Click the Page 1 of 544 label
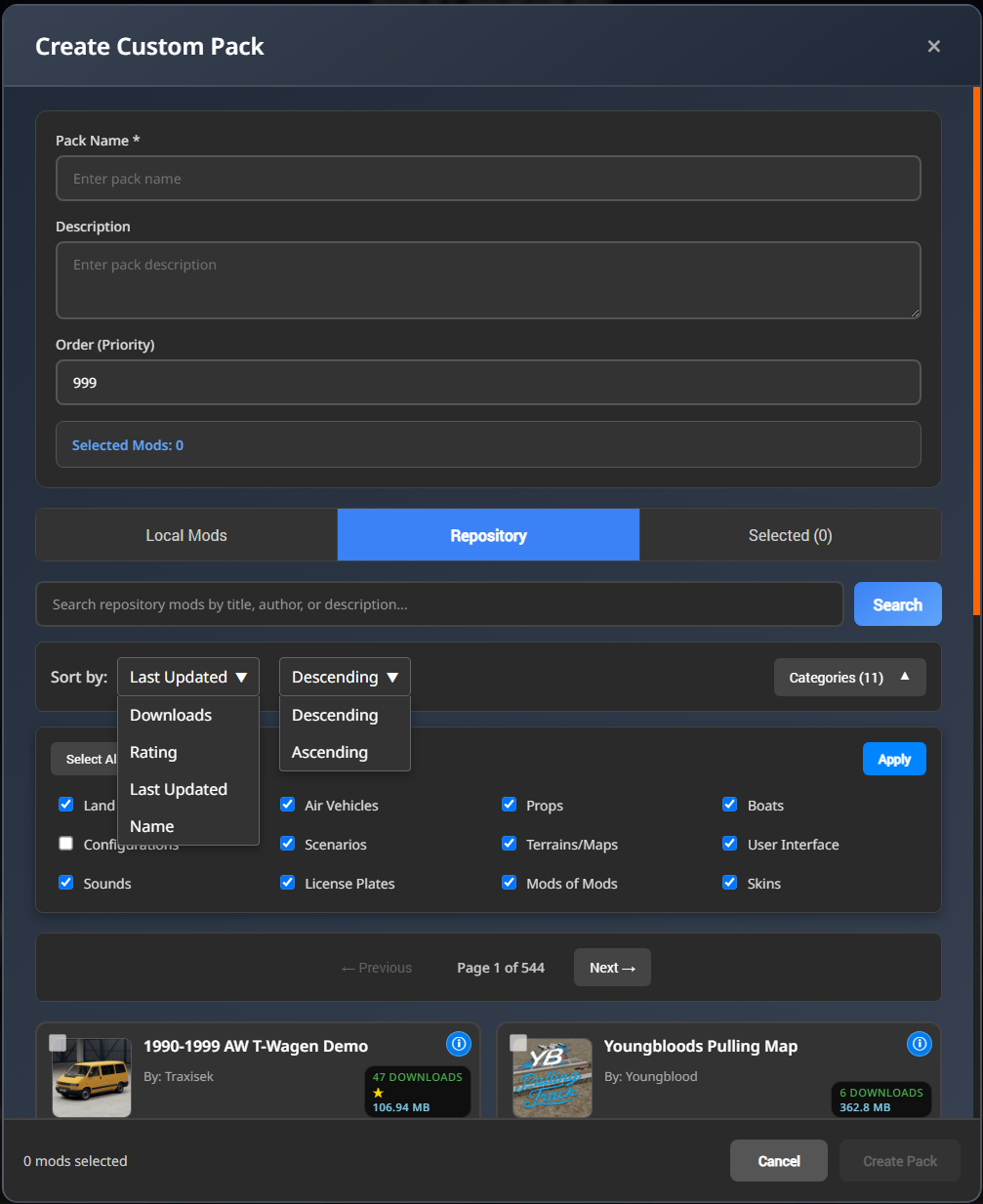This screenshot has width=983, height=1204. tap(501, 968)
